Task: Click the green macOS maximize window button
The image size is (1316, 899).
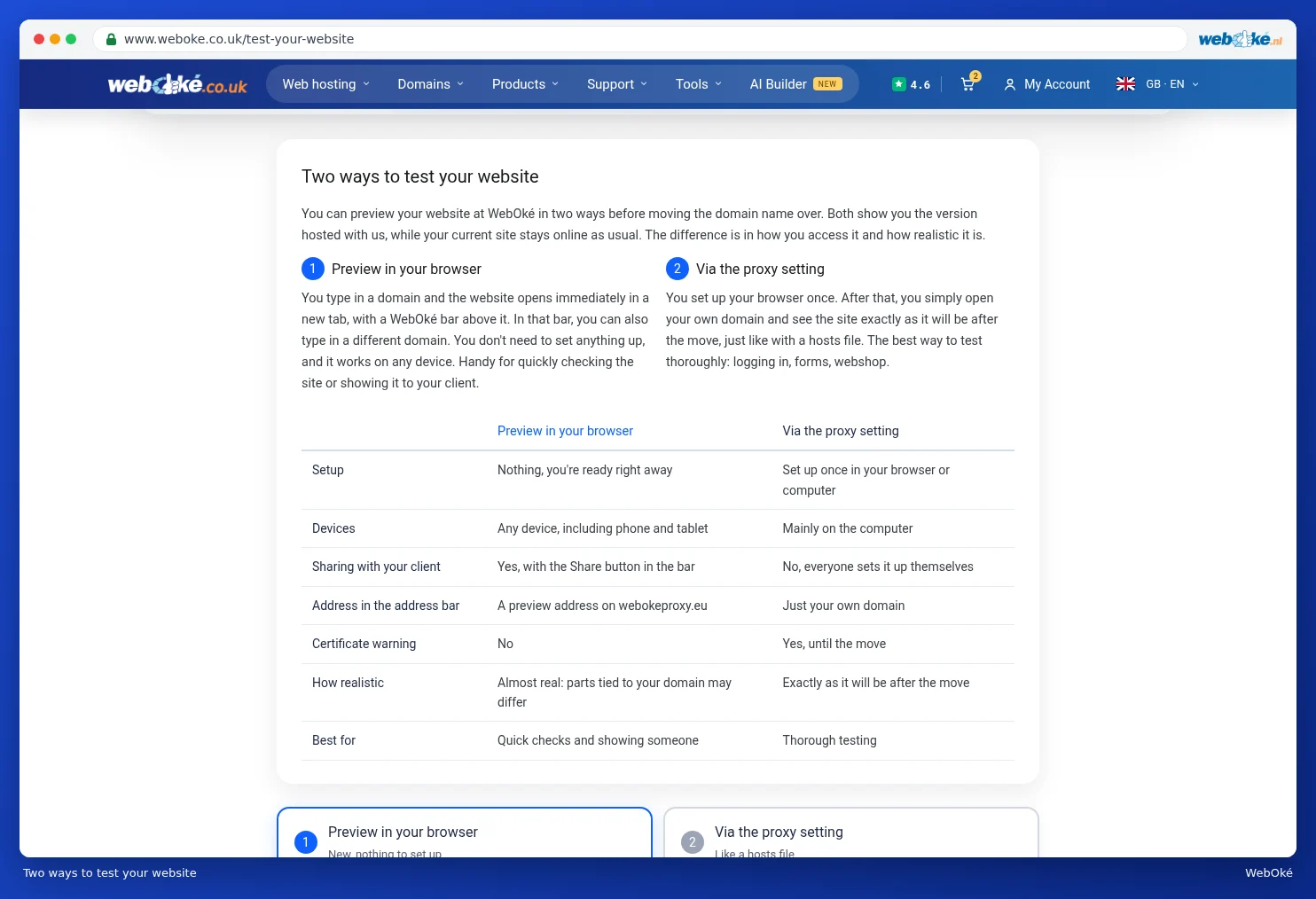Action: click(x=71, y=39)
